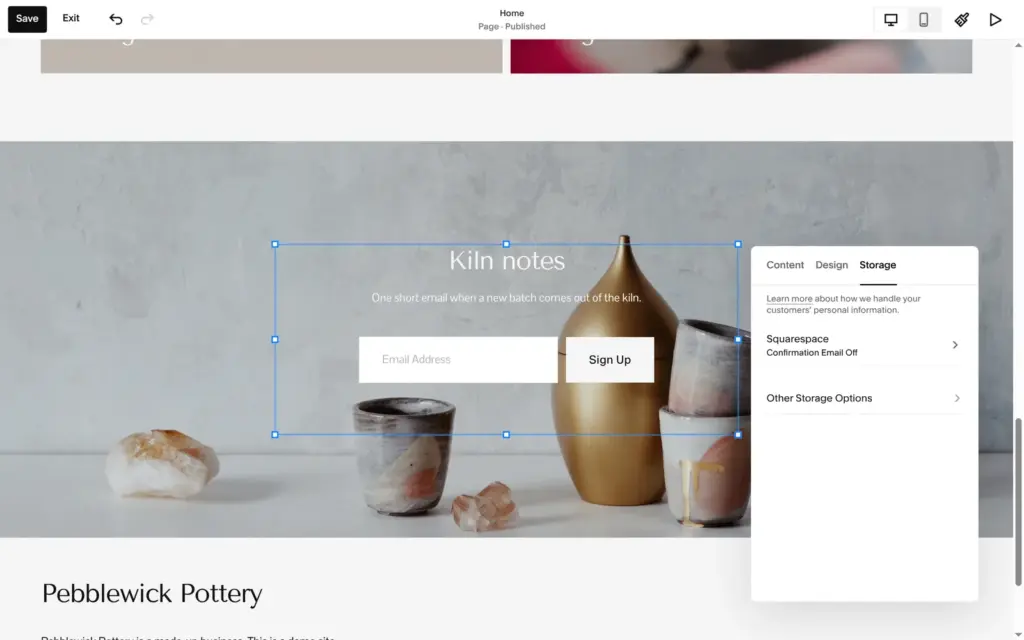Viewport: 1024px width, 640px height.
Task: Open the Content tab
Action: (x=785, y=264)
